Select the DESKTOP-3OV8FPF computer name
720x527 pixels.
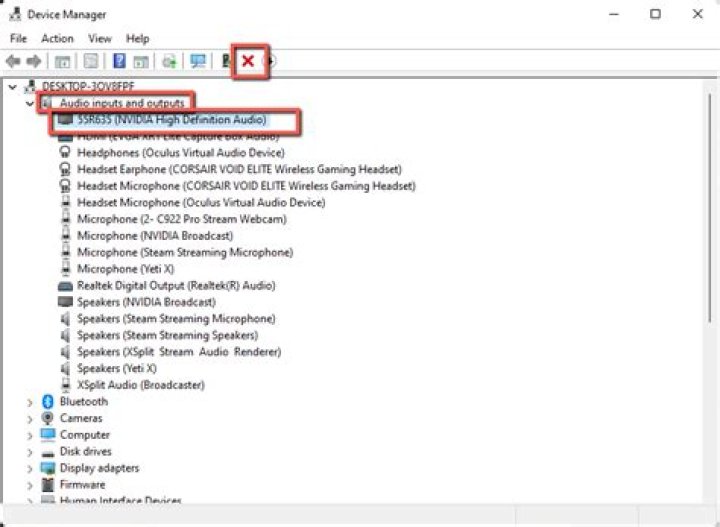point(88,86)
